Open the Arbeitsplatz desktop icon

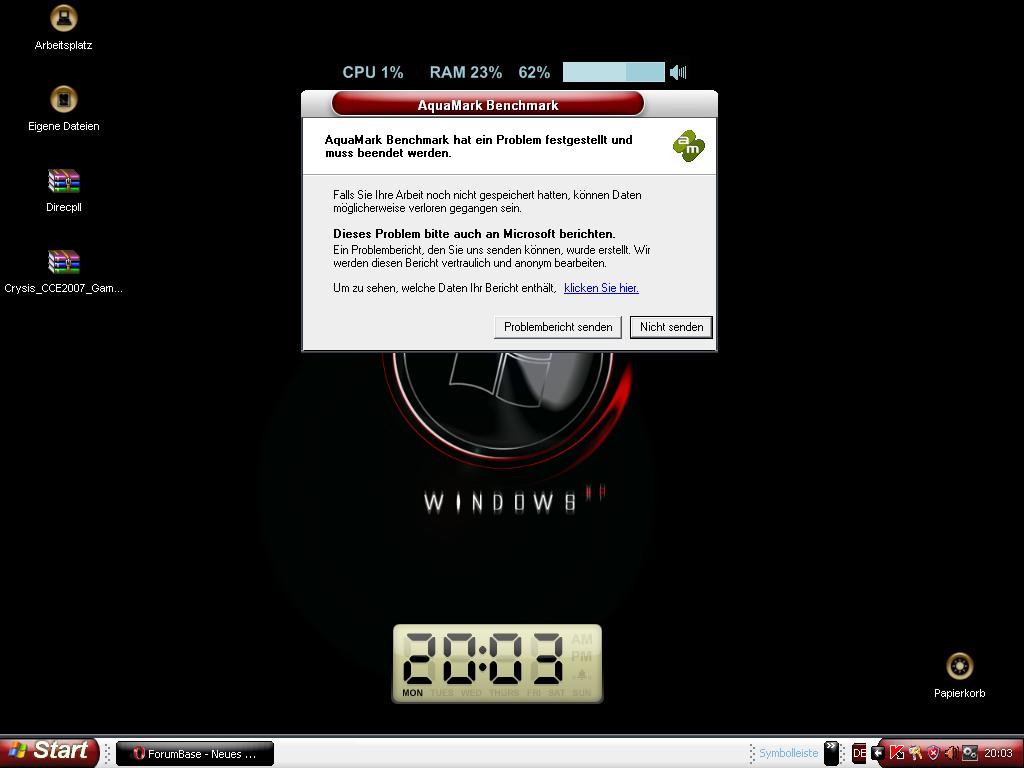63,27
